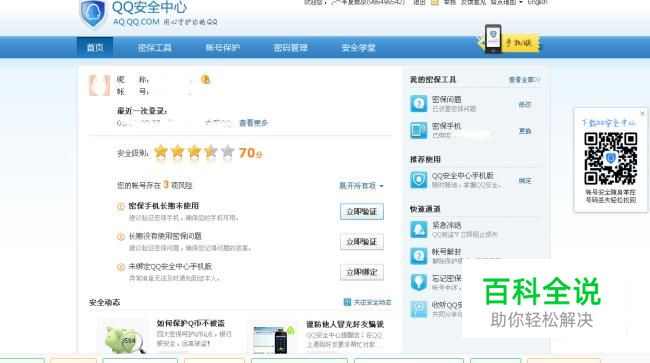The image size is (650, 363).
Task: Open the 查看更多 login history link
Action: click(x=254, y=123)
